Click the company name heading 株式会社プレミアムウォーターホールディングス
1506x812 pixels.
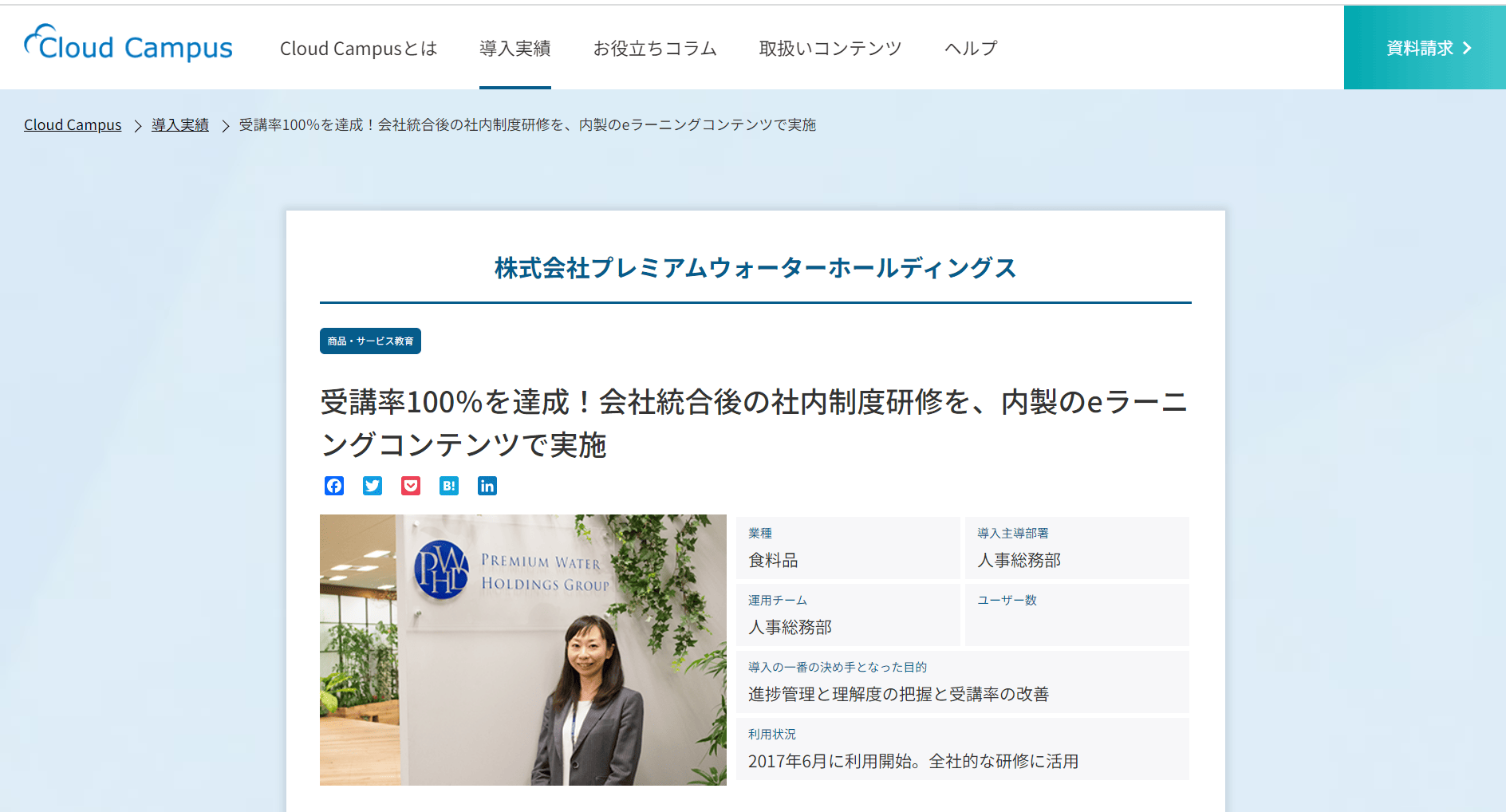(x=755, y=268)
